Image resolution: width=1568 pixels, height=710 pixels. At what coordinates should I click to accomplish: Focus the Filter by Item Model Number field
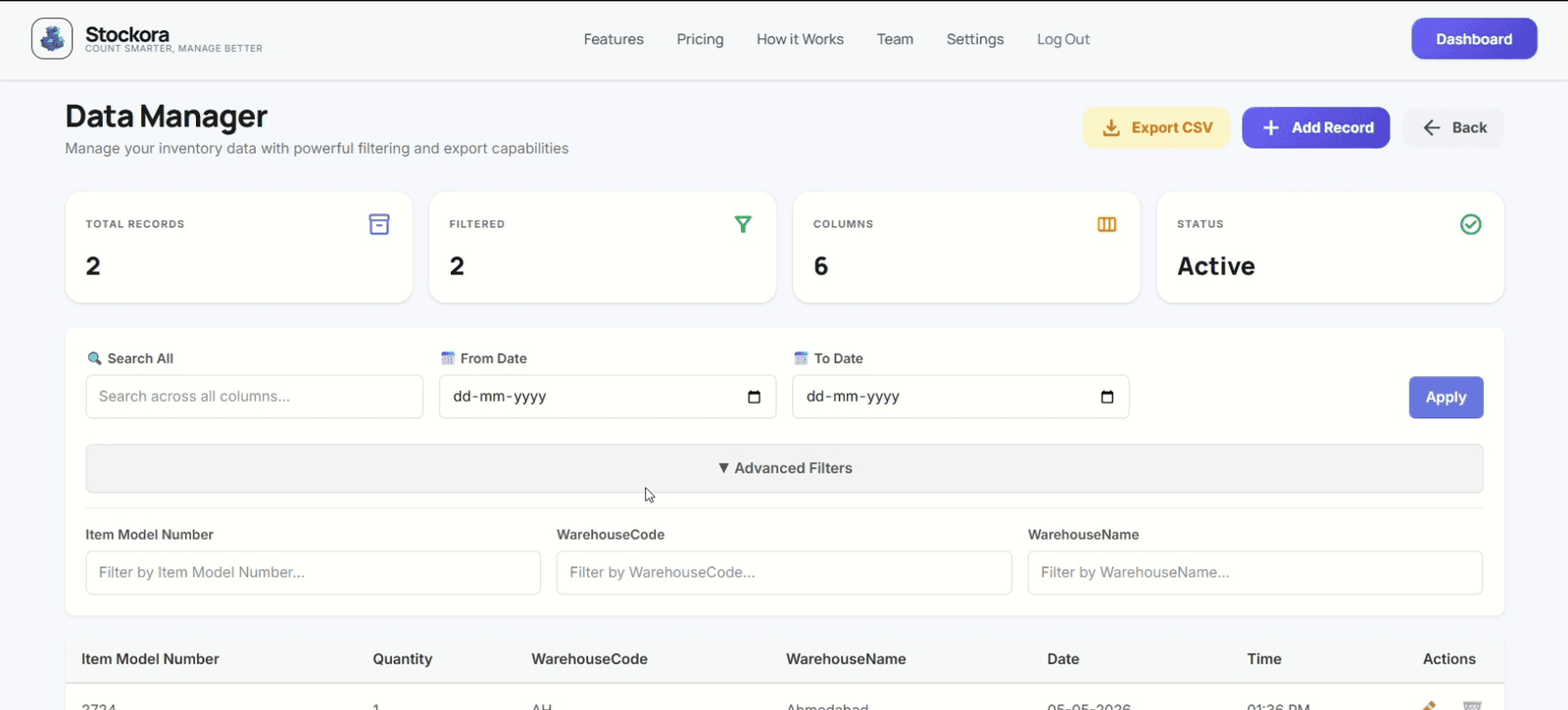[x=313, y=573]
